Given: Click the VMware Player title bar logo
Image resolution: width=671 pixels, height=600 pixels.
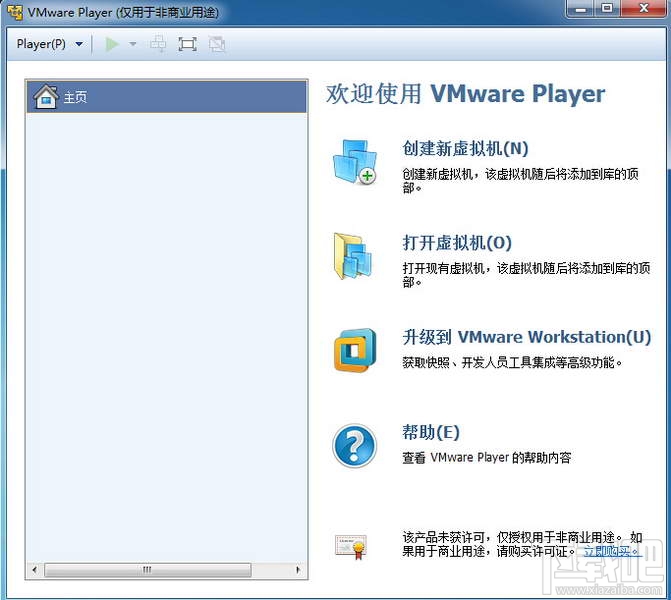Looking at the screenshot, I should click(15, 12).
